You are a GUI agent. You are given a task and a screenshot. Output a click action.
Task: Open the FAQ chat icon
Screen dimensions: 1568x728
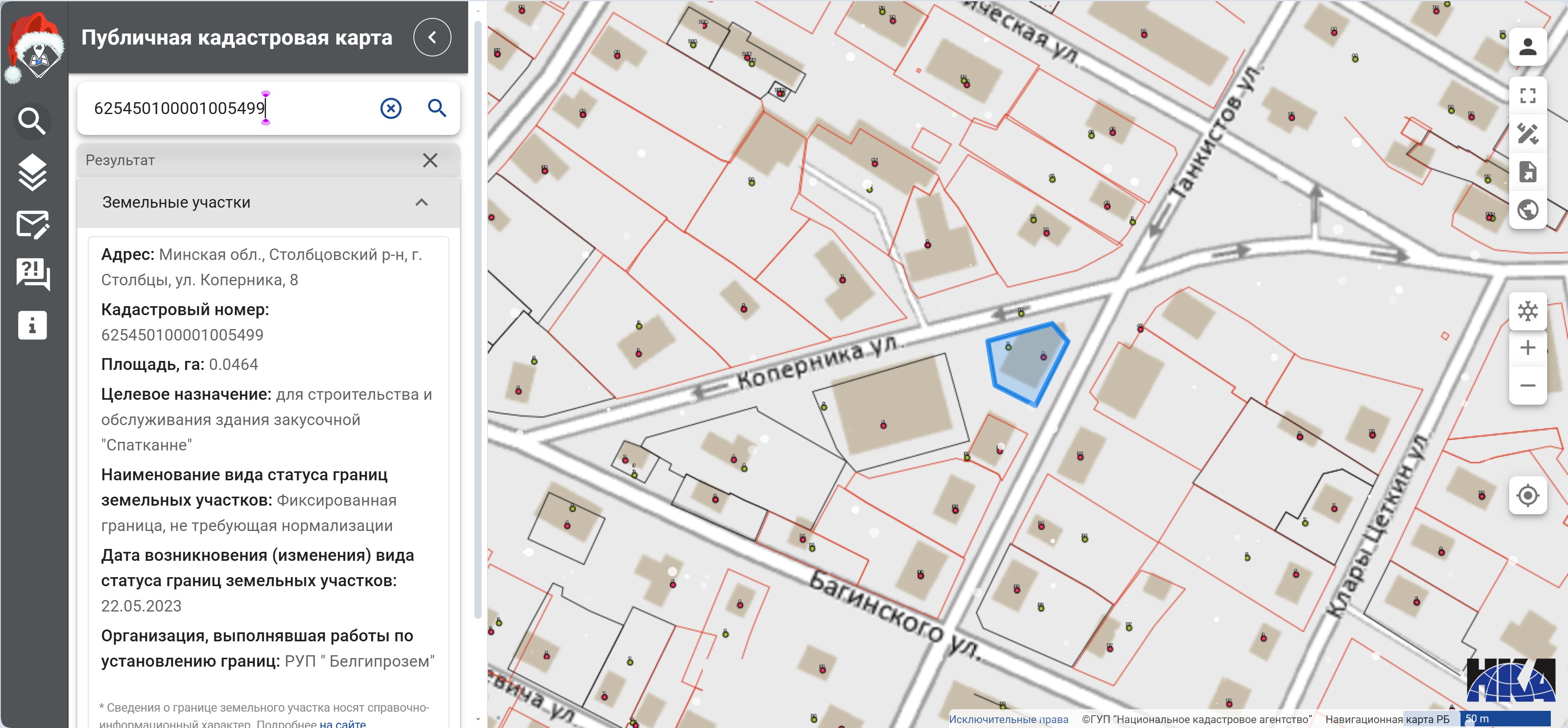click(32, 273)
